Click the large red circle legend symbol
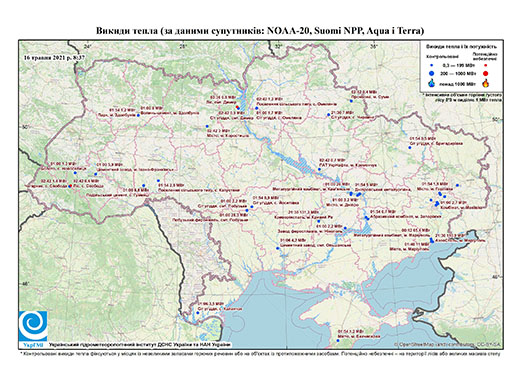This screenshot has height=368, width=520. 486,74
